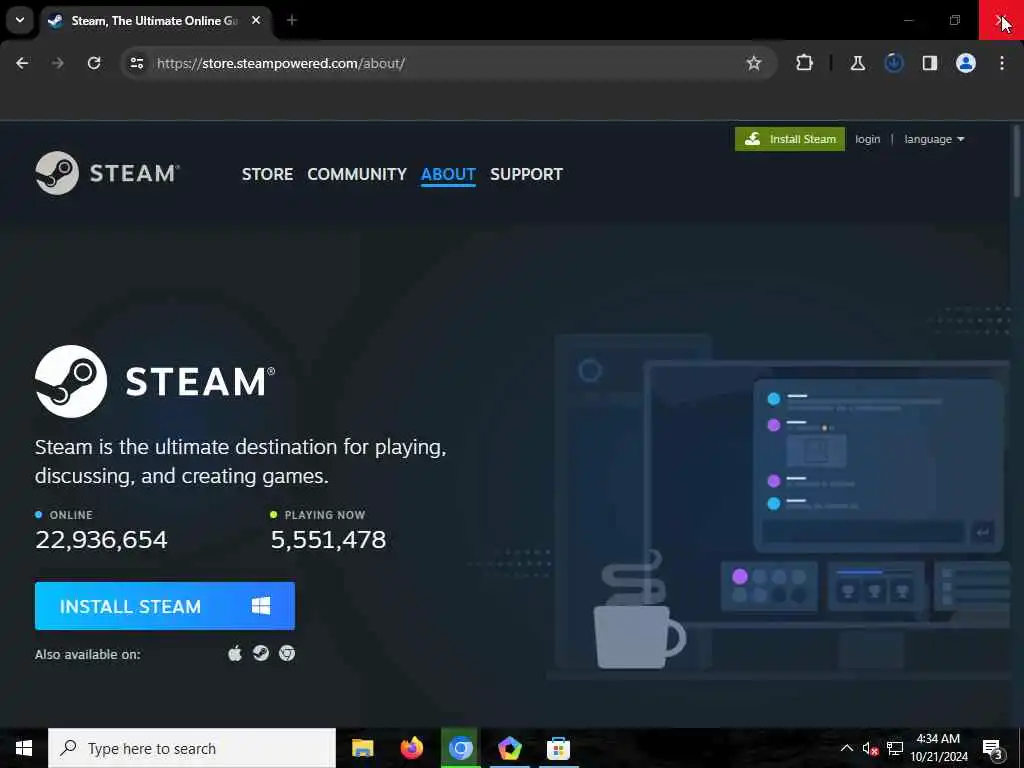This screenshot has width=1024, height=768.
Task: Open the SteamOS download icon
Action: (261, 654)
